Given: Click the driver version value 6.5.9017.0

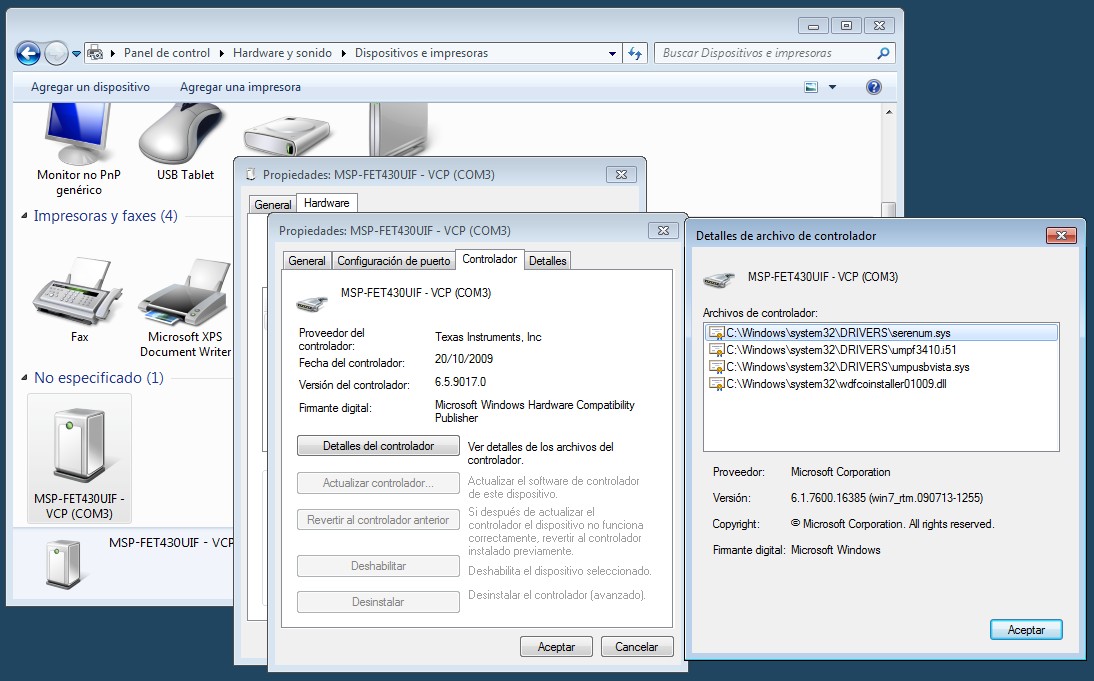Looking at the screenshot, I should (x=460, y=382).
